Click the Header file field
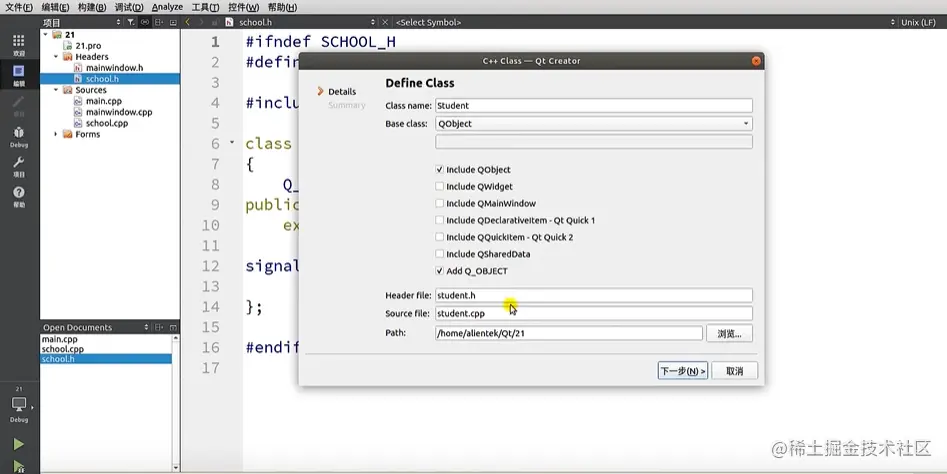 coord(594,295)
